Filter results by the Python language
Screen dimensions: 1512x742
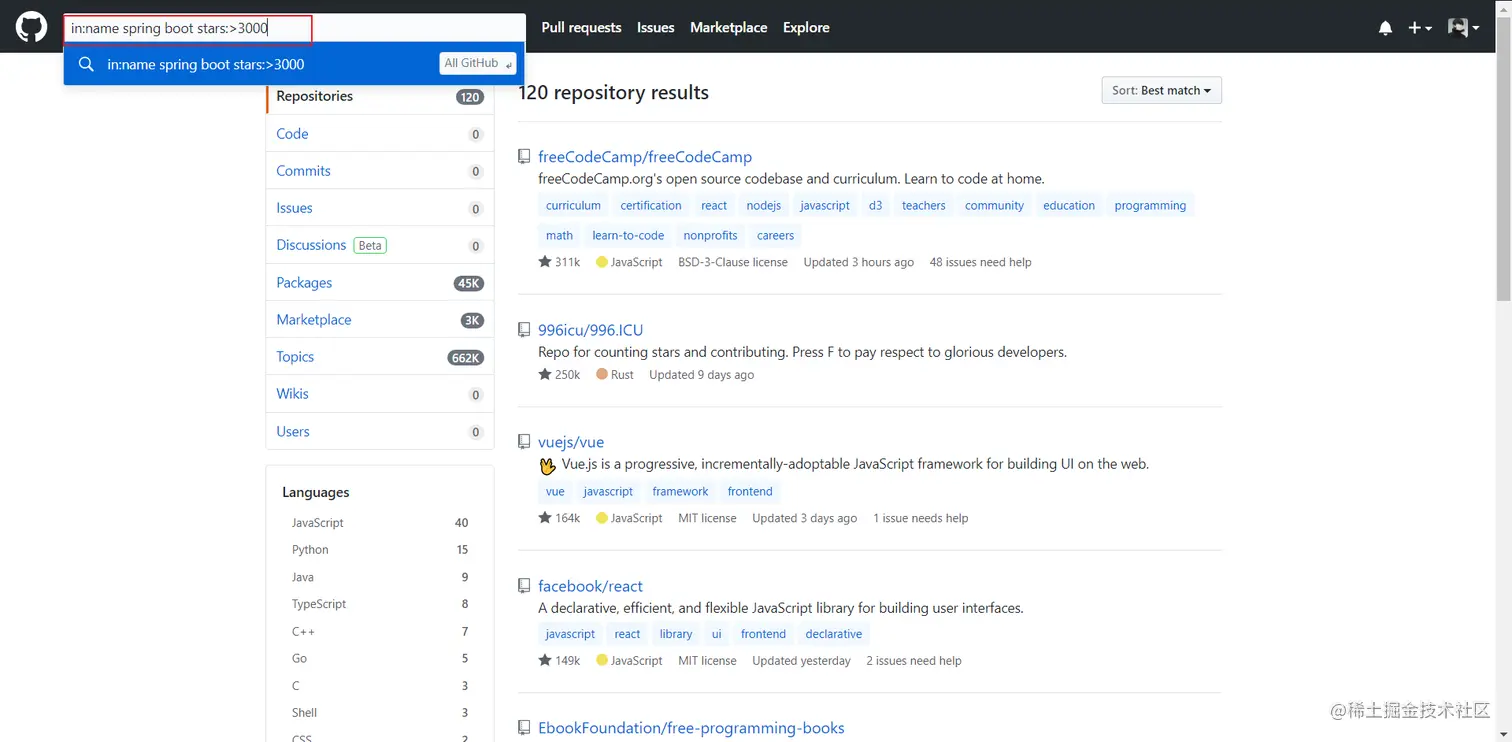[310, 550]
